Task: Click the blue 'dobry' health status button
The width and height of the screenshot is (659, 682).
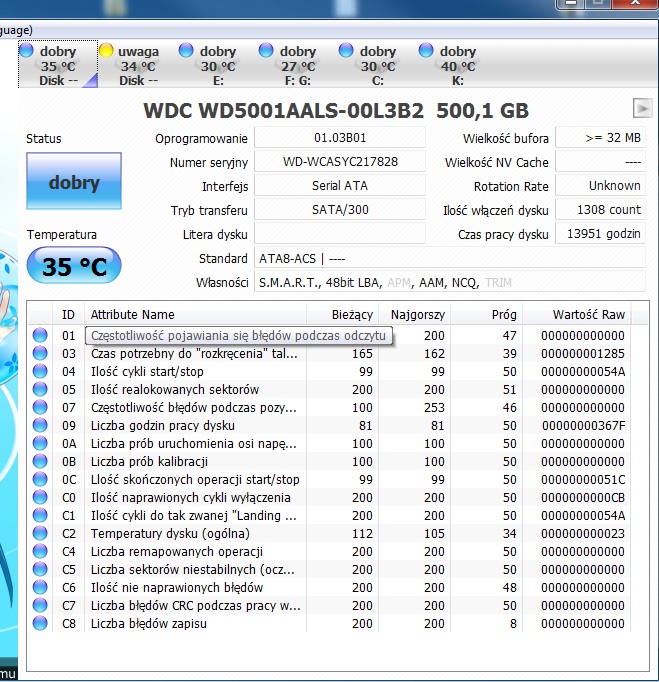Action: (x=74, y=181)
